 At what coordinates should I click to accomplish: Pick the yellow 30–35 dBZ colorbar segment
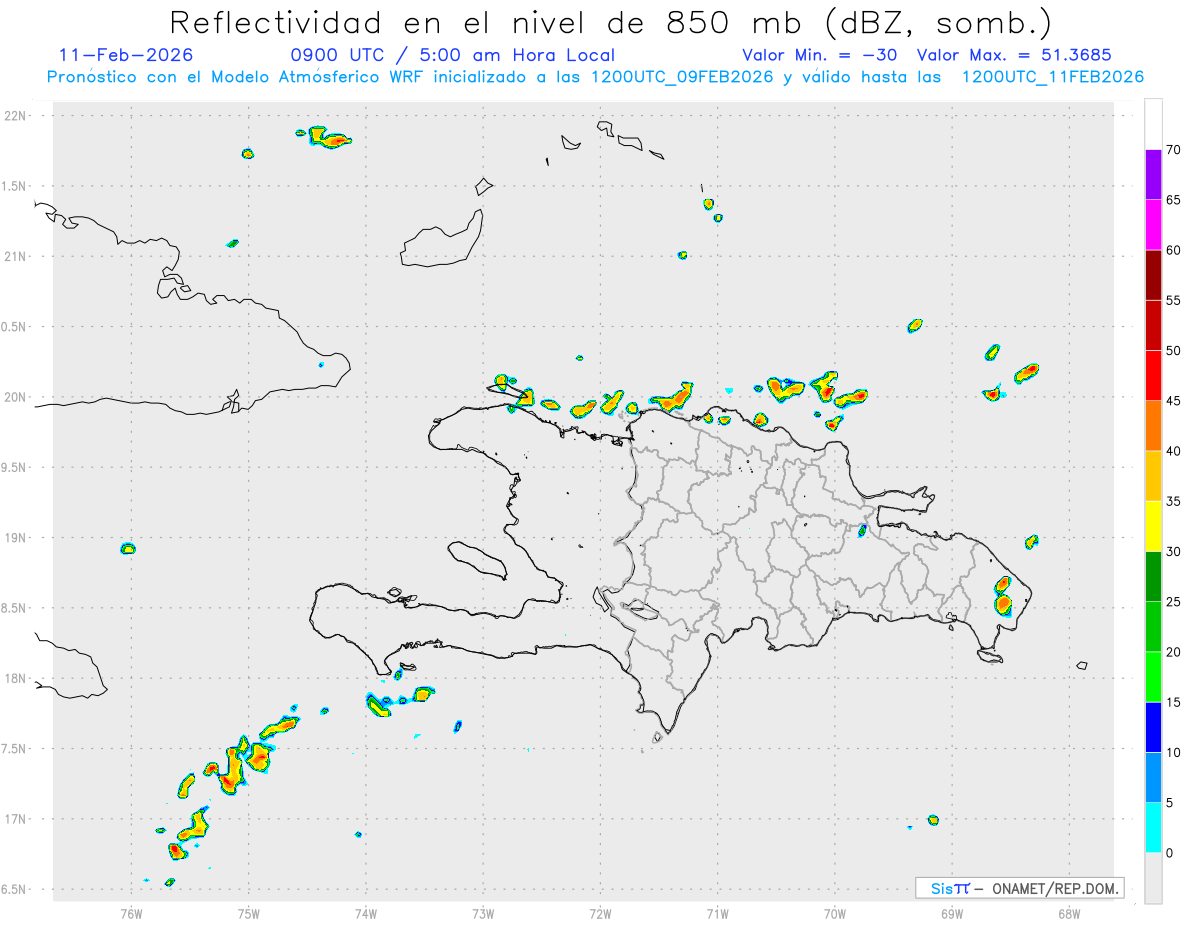pos(1153,526)
